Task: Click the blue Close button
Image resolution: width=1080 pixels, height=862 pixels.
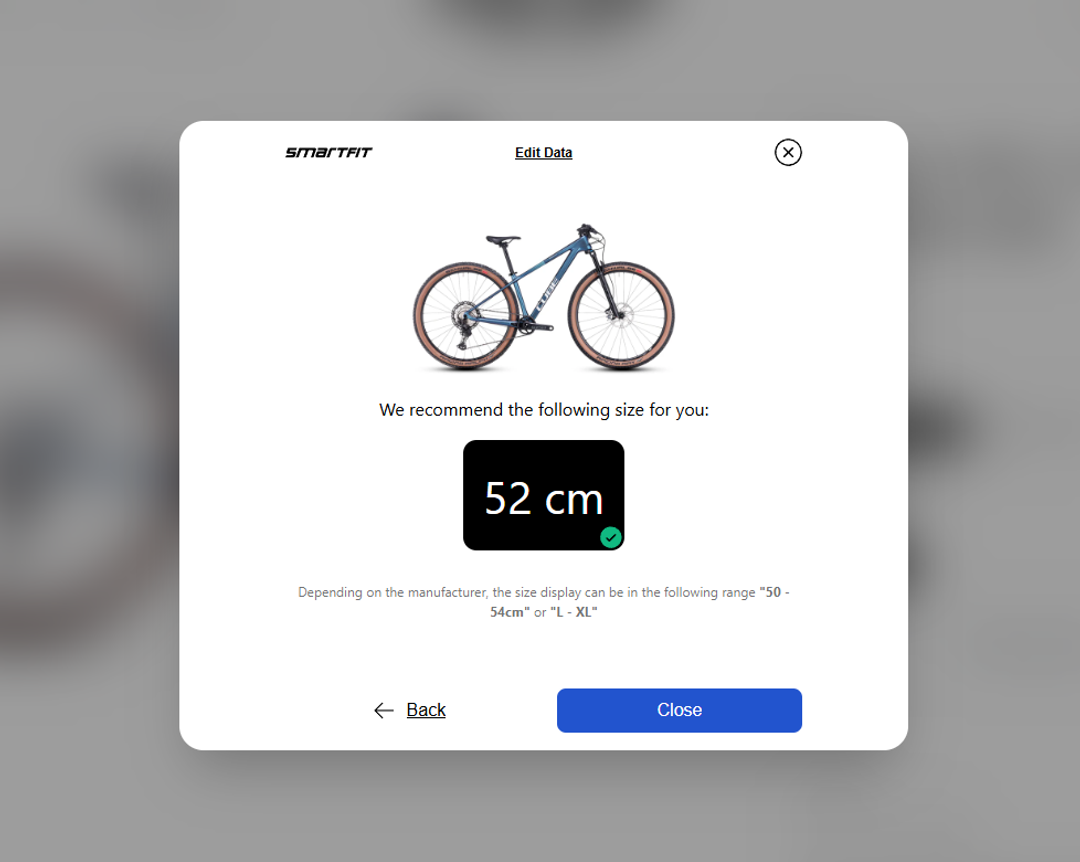Action: (679, 710)
